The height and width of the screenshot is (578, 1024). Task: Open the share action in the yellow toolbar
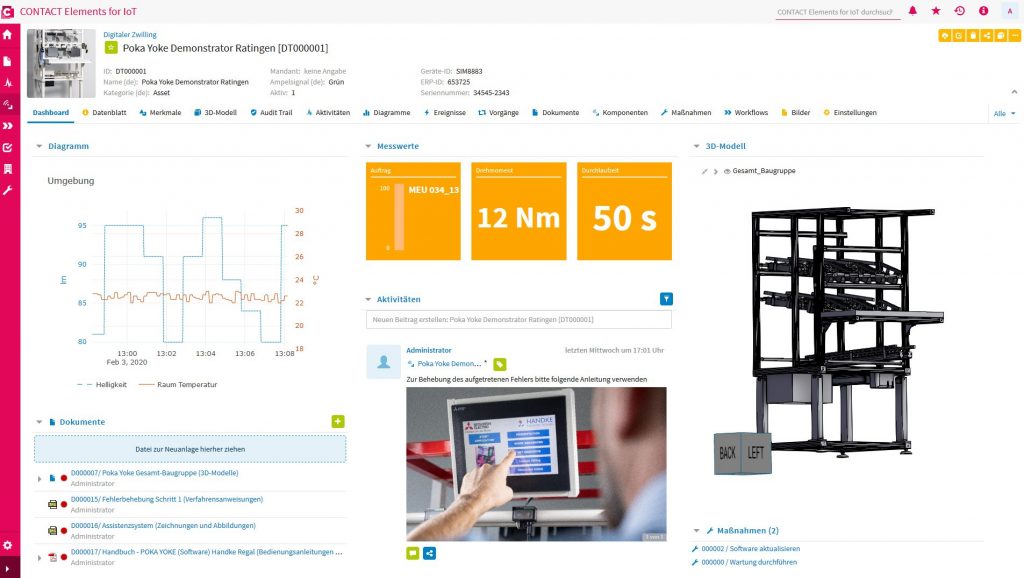coord(987,36)
